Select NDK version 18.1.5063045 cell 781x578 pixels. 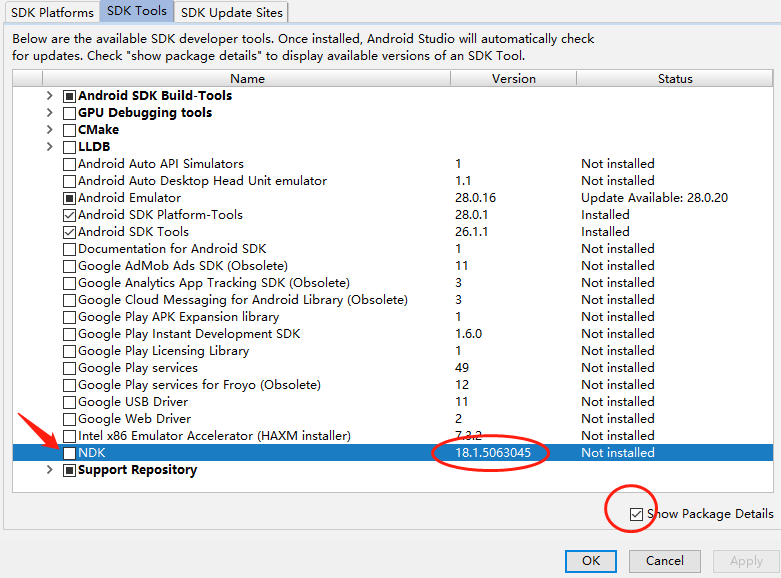[x=493, y=452]
